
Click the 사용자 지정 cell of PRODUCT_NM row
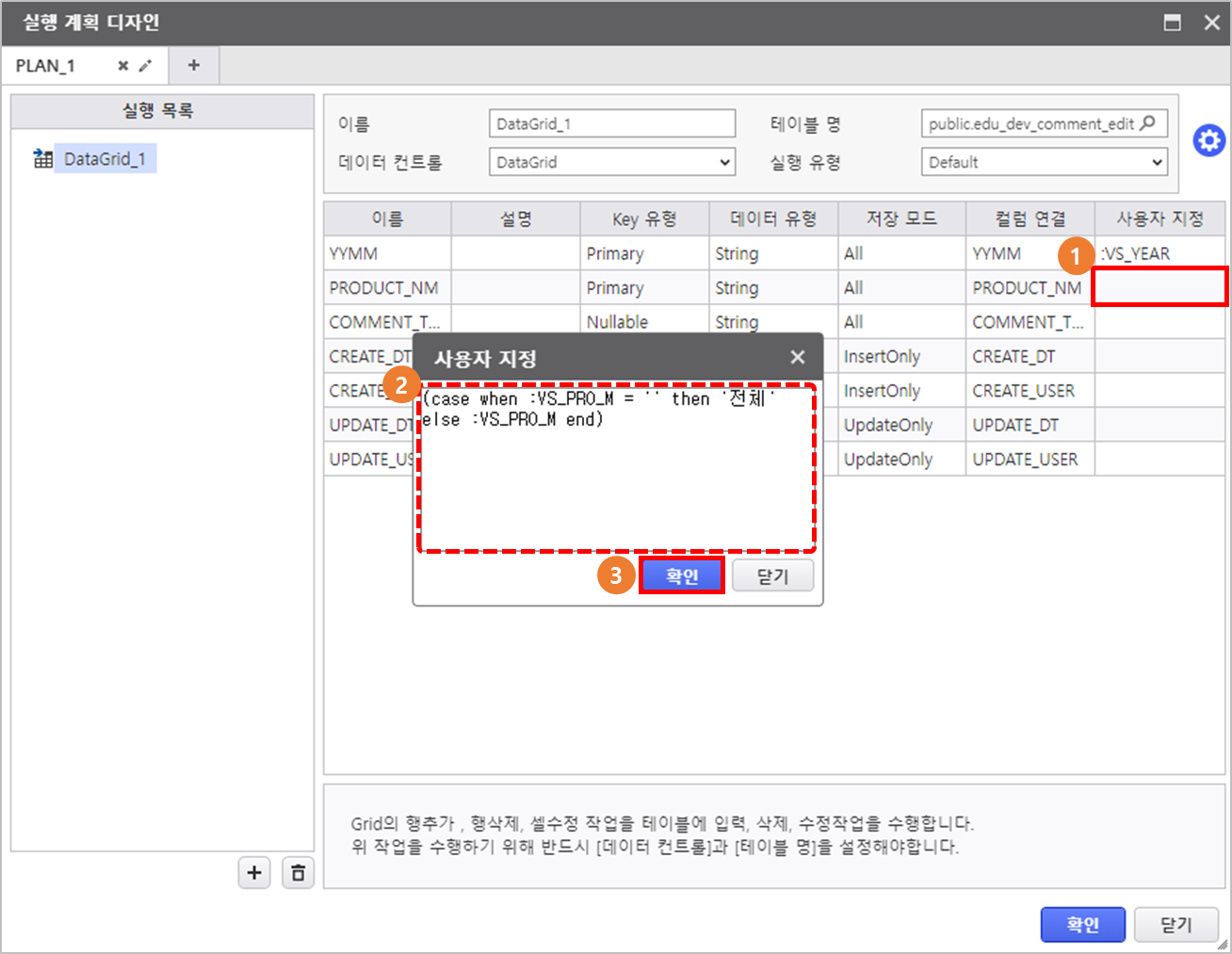pos(1160,287)
